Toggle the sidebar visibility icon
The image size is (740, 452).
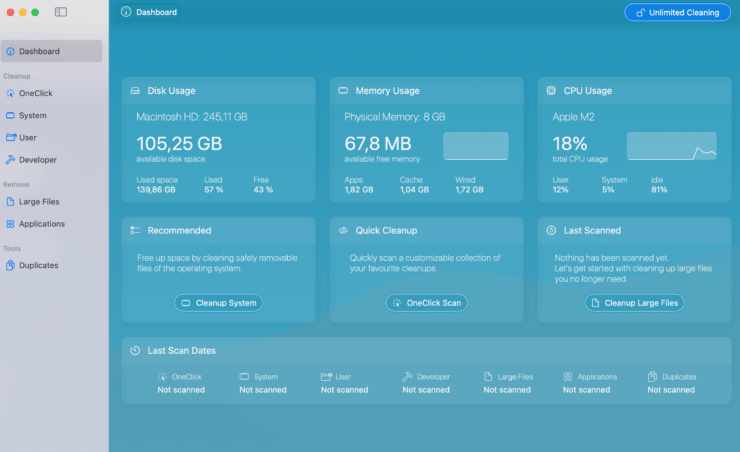[61, 12]
